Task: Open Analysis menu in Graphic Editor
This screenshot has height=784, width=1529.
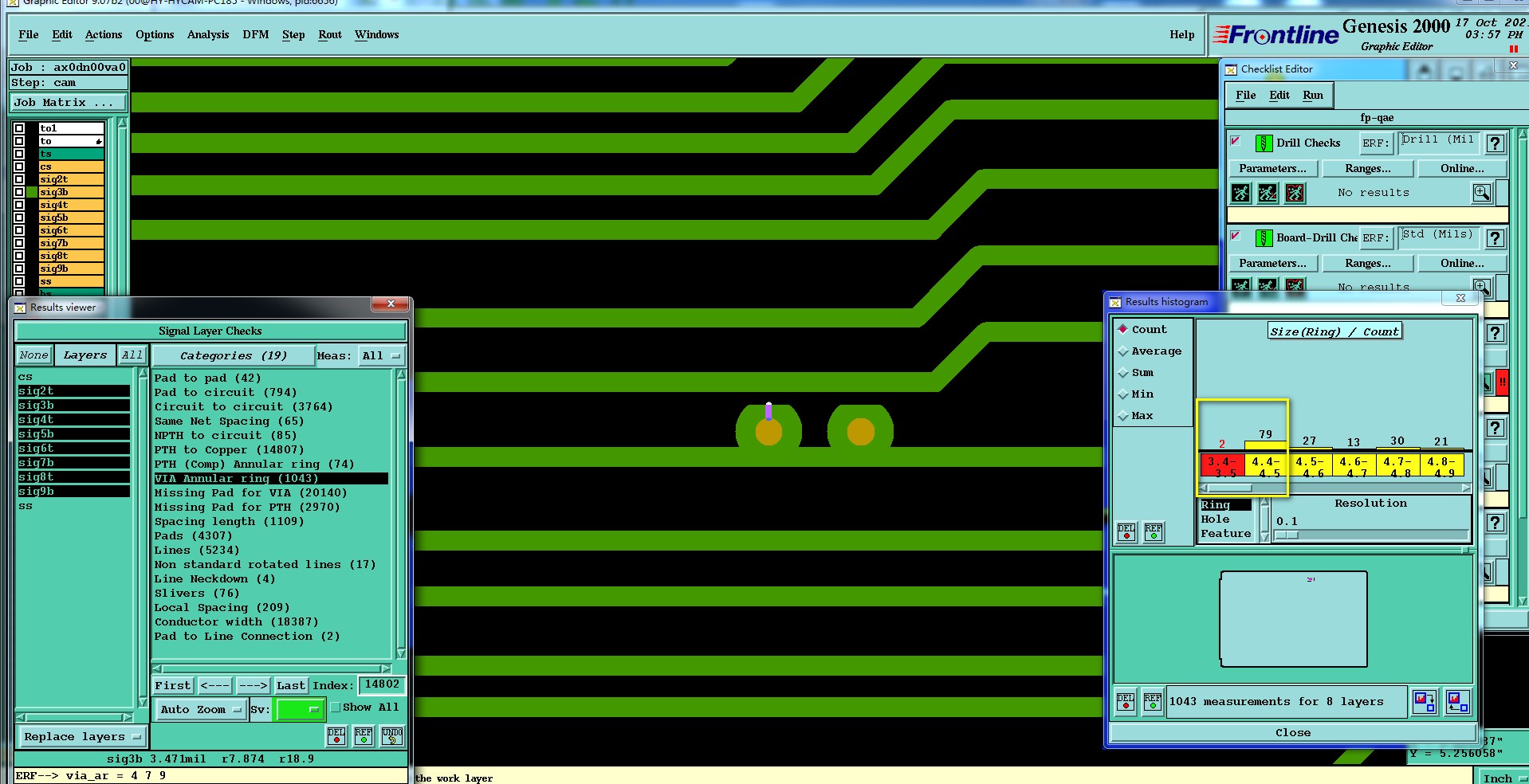Action: 208,34
